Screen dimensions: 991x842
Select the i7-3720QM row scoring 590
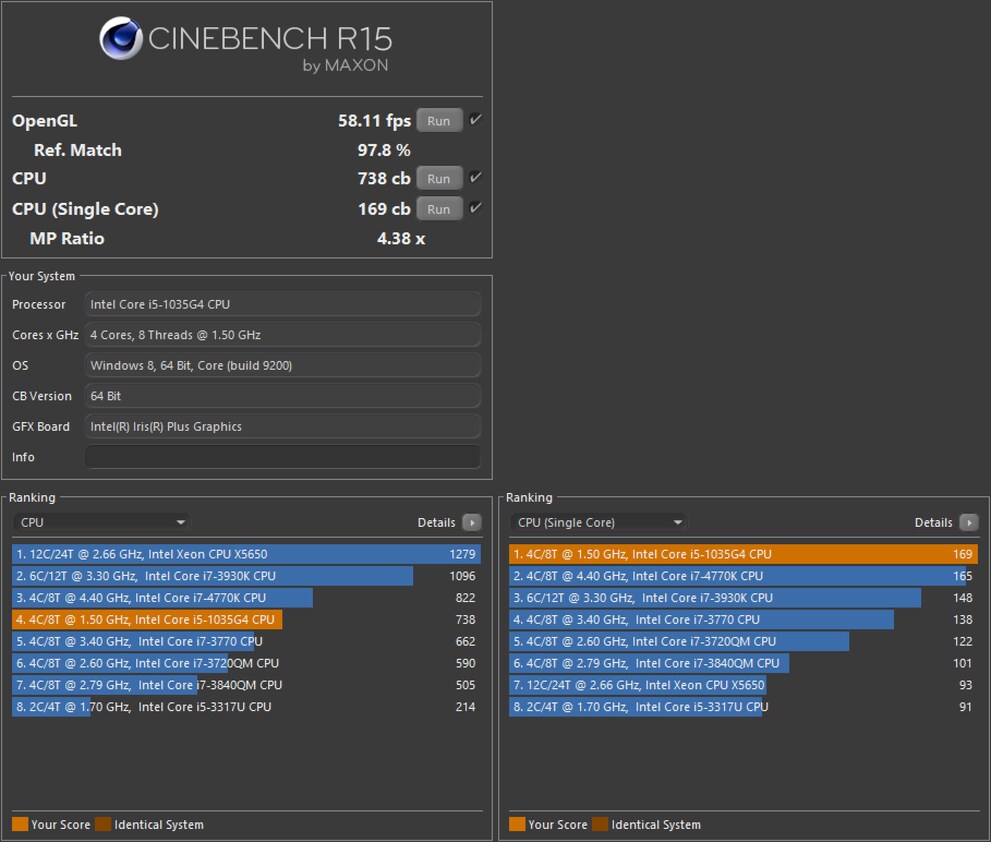[246, 663]
